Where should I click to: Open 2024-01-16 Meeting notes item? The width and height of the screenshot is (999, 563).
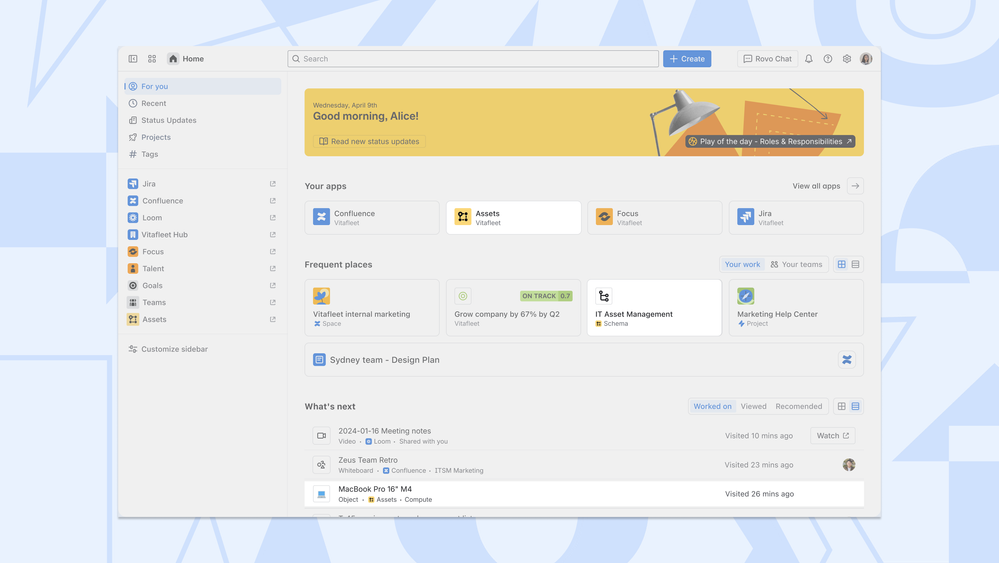(x=584, y=436)
